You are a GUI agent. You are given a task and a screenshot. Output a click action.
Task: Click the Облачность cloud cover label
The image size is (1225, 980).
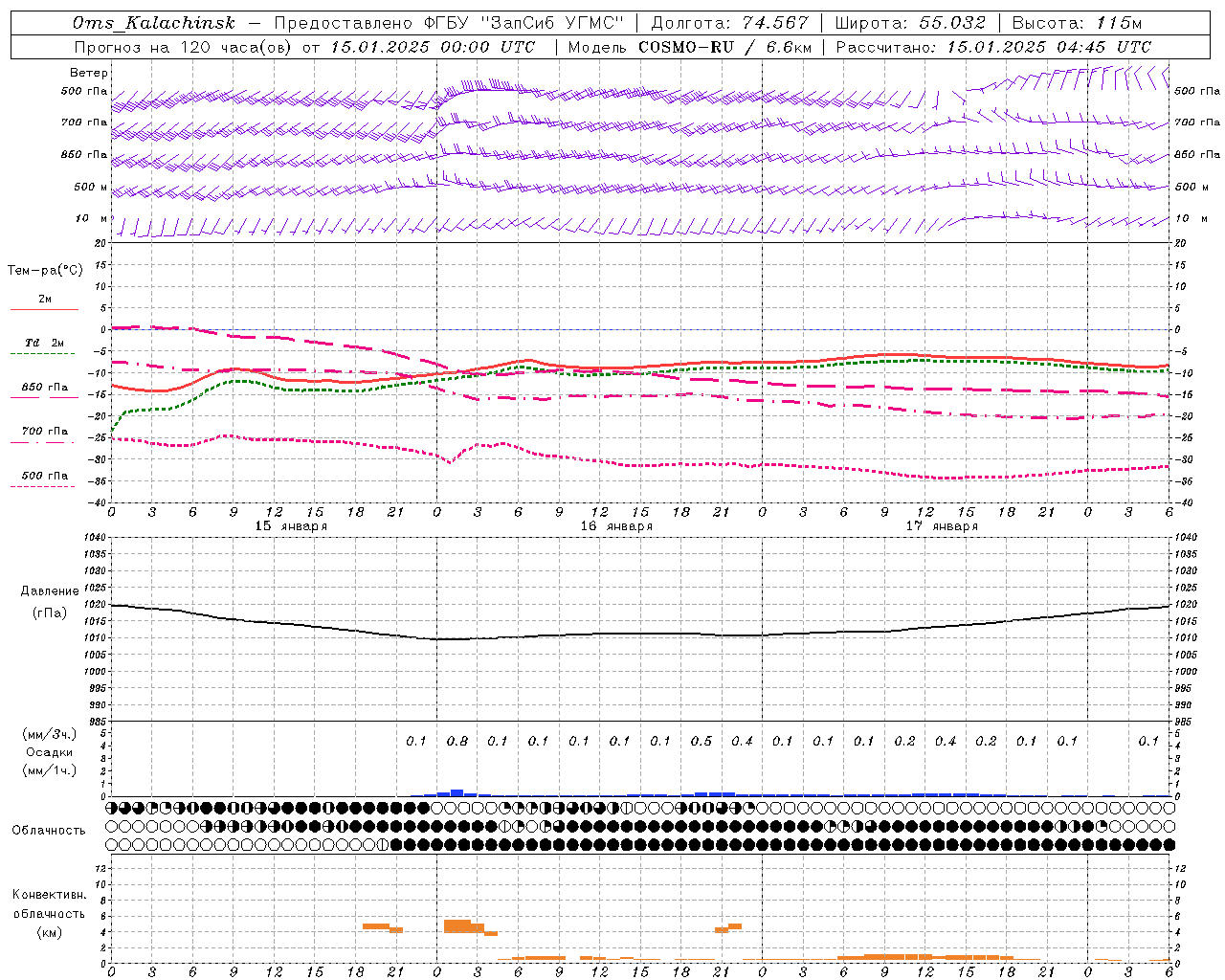tap(49, 831)
